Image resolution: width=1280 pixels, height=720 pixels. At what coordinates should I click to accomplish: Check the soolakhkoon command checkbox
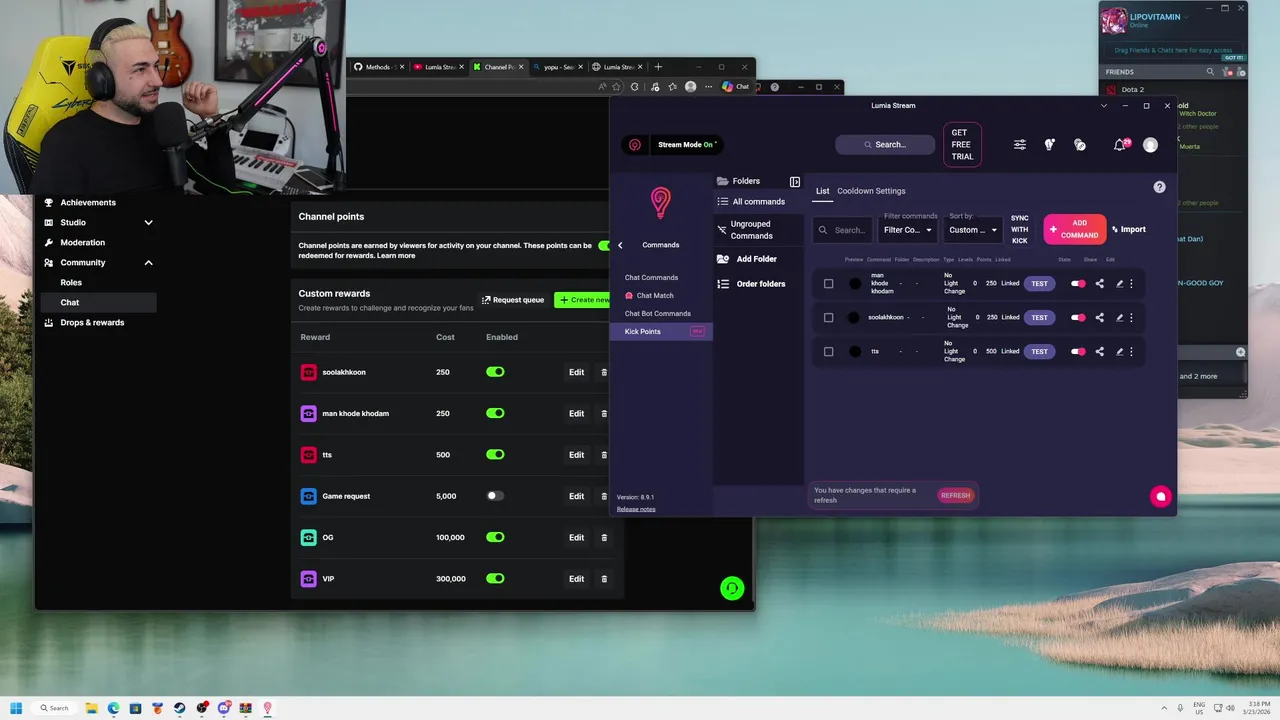pyautogui.click(x=828, y=318)
